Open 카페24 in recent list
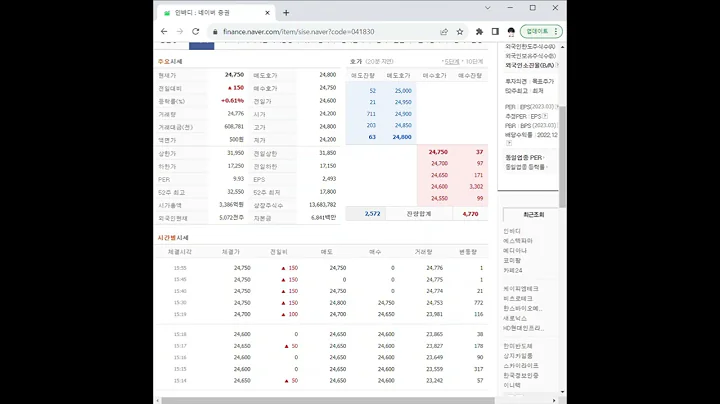The height and width of the screenshot is (404, 720). pyautogui.click(x=512, y=270)
